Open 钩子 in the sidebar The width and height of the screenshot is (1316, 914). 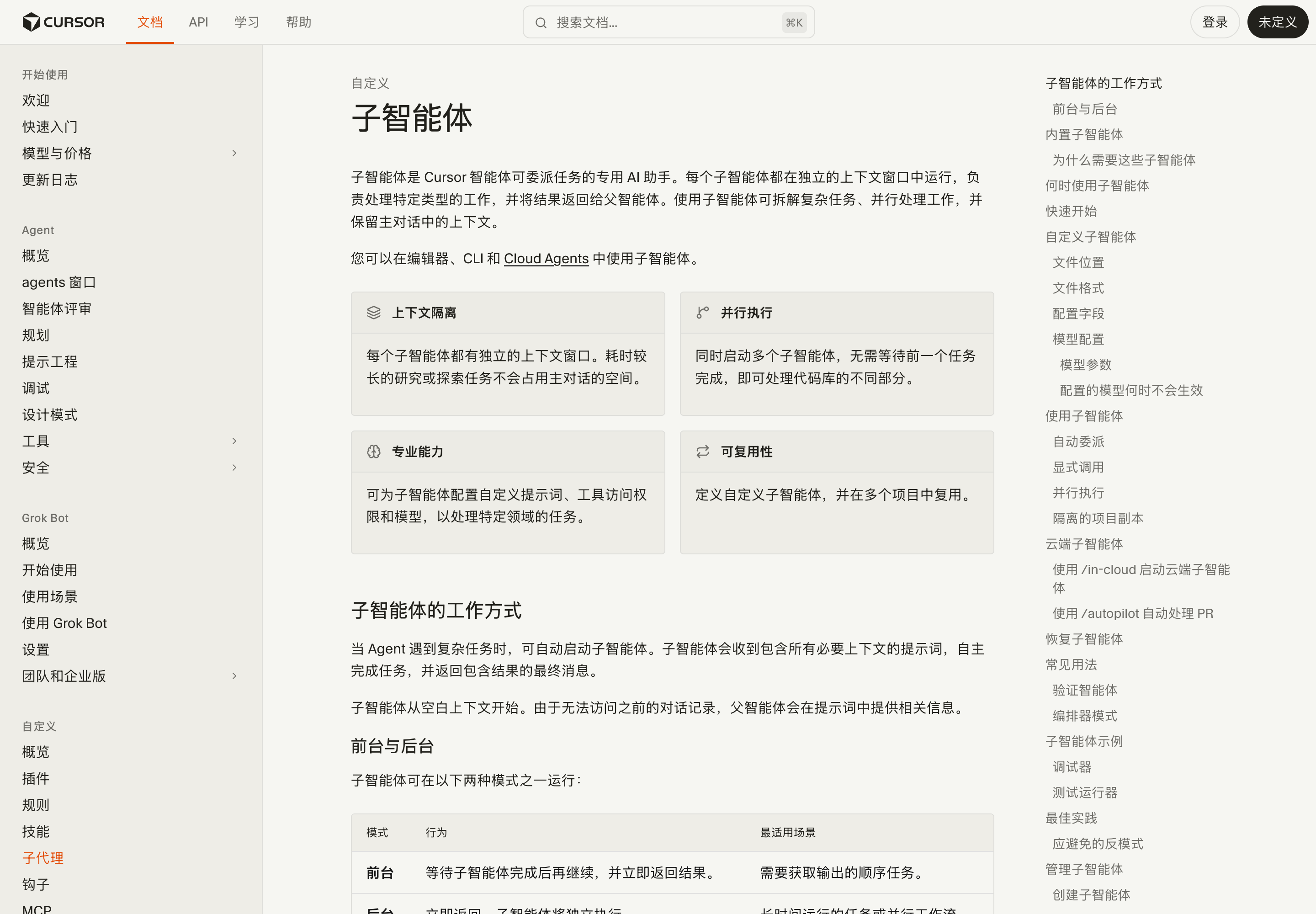[36, 885]
